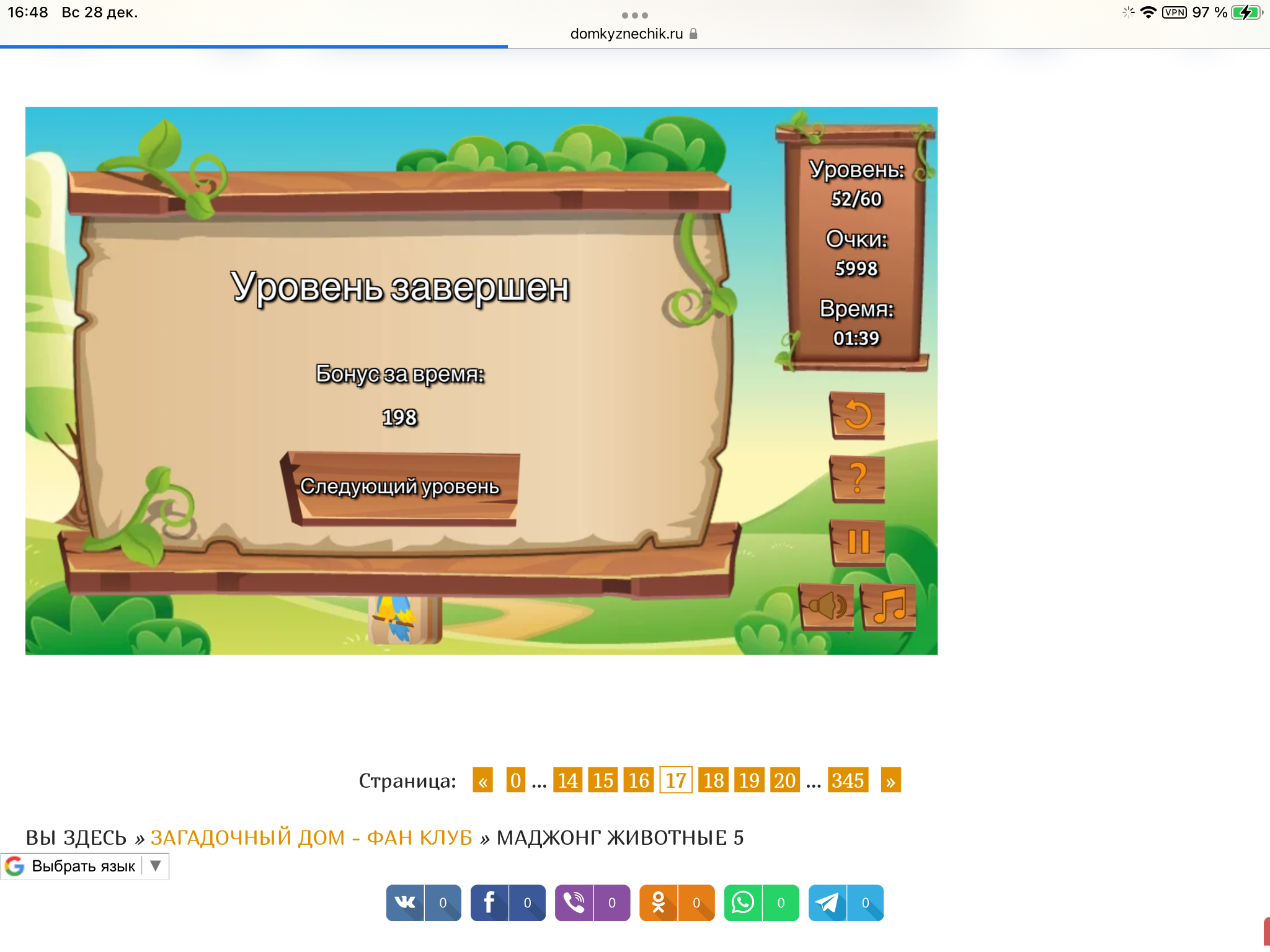Open 'ЗАГАДОЧНЫЙ ДОМ - ФАН КЛУБ' breadcrumb link
Image resolution: width=1270 pixels, height=952 pixels.
coord(311,838)
